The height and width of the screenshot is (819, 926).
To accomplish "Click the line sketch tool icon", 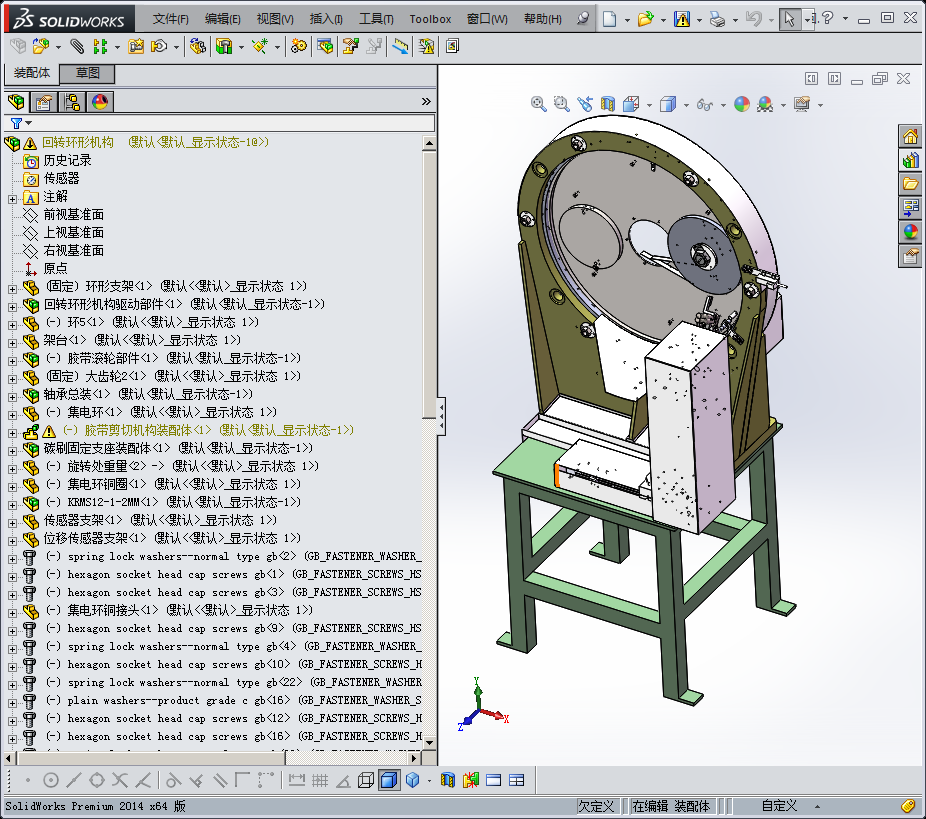I will click(x=74, y=780).
